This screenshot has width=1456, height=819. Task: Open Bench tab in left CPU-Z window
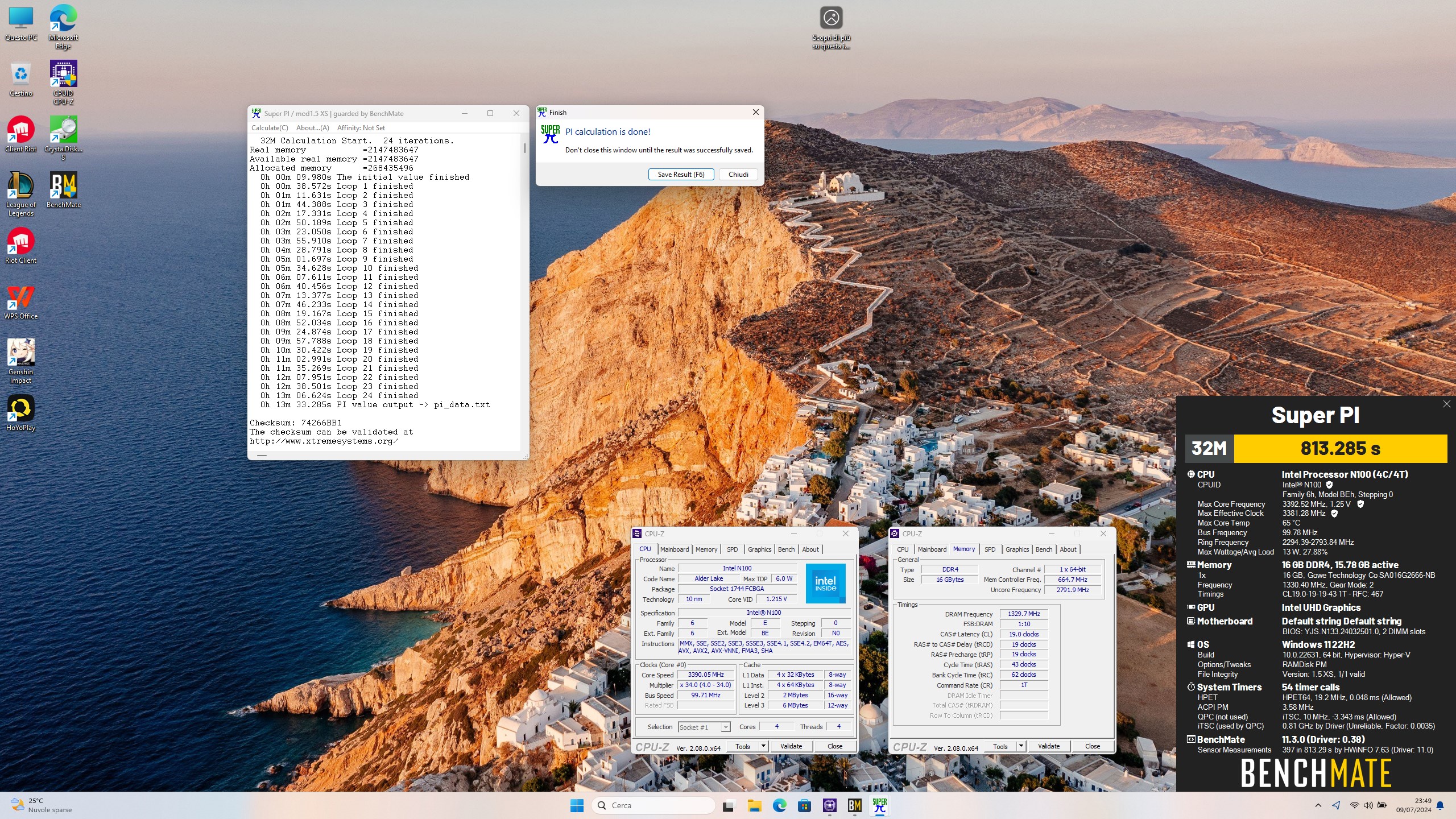pyautogui.click(x=786, y=549)
